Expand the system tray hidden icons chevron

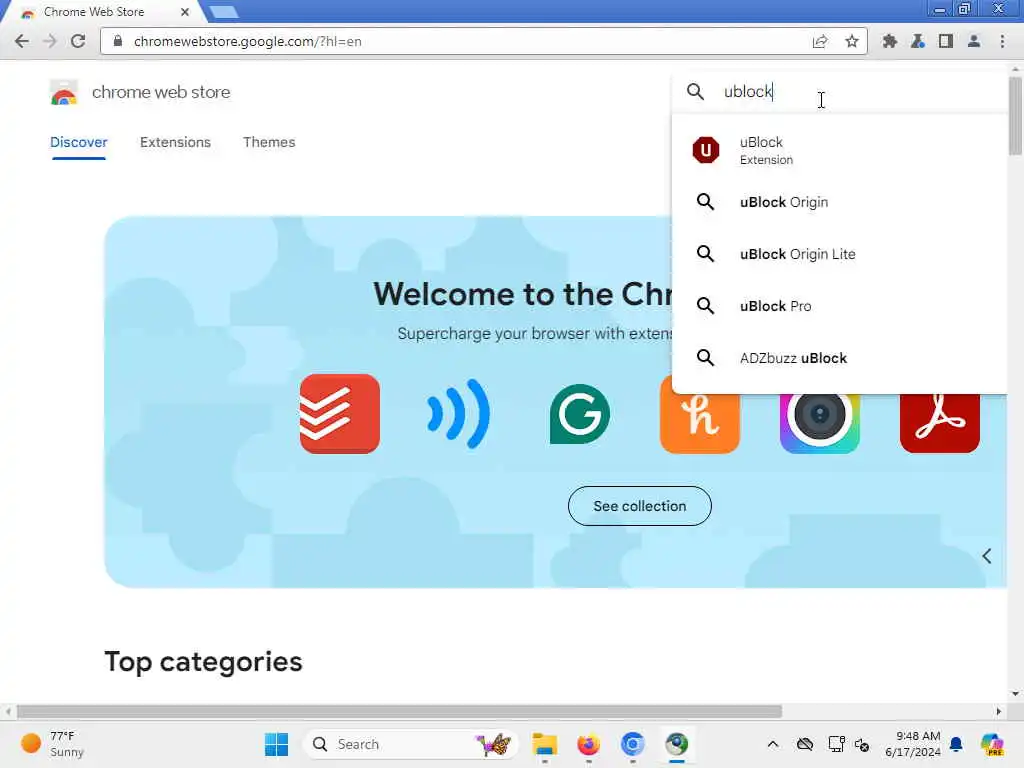click(773, 744)
